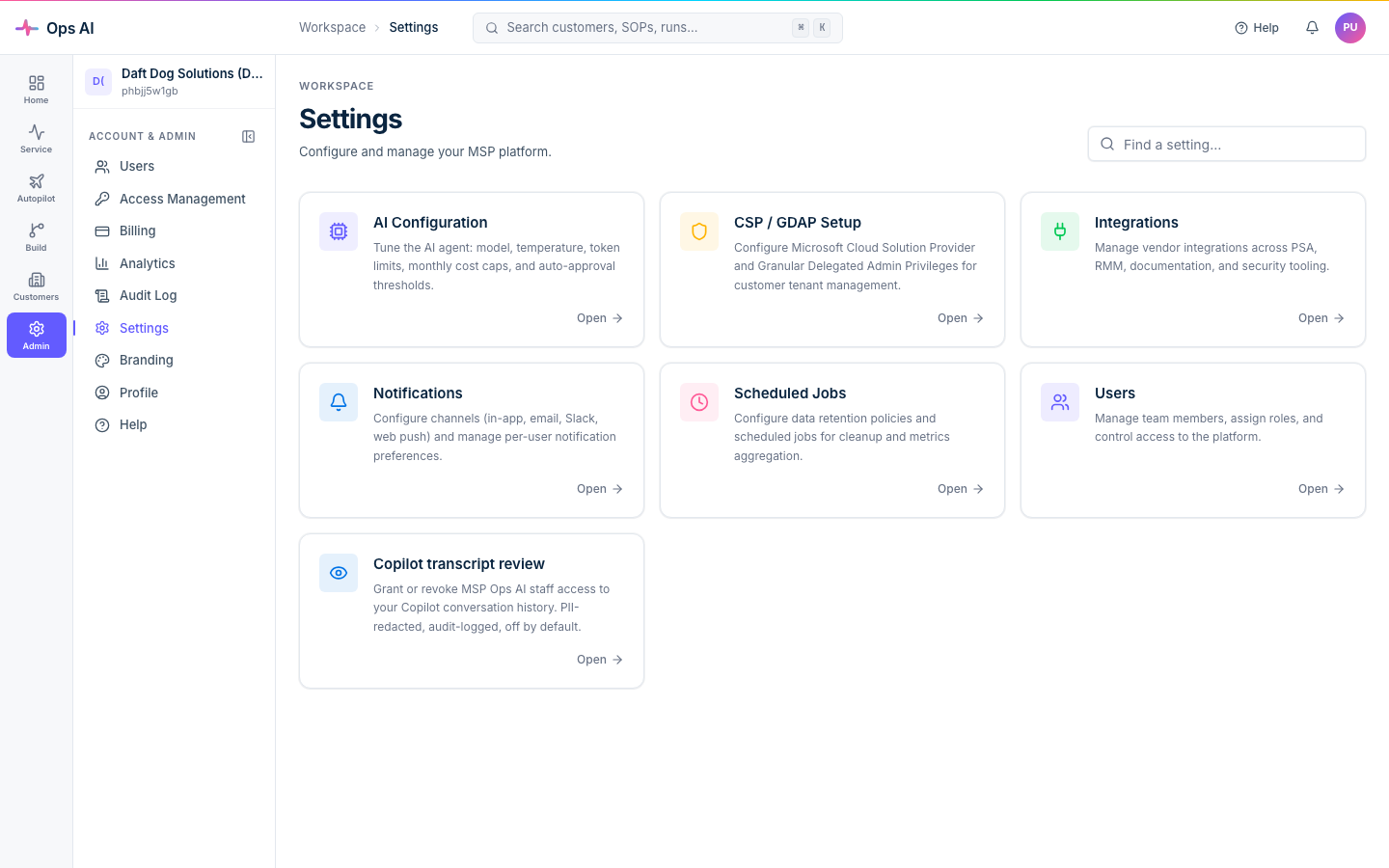Click Settings breadcrumb item
The image size is (1389, 868).
click(x=414, y=28)
